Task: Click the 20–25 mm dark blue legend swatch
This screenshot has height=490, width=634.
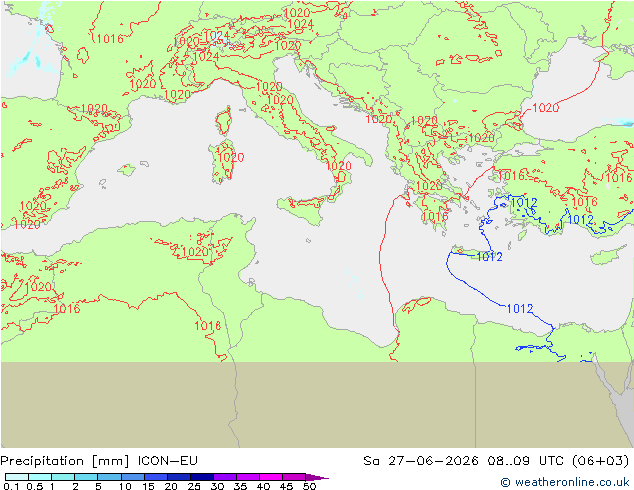Action: 178,477
